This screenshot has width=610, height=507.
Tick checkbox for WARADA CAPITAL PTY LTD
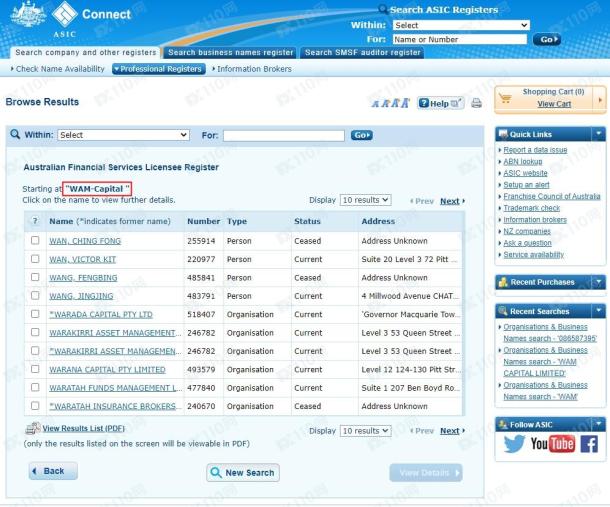point(35,314)
